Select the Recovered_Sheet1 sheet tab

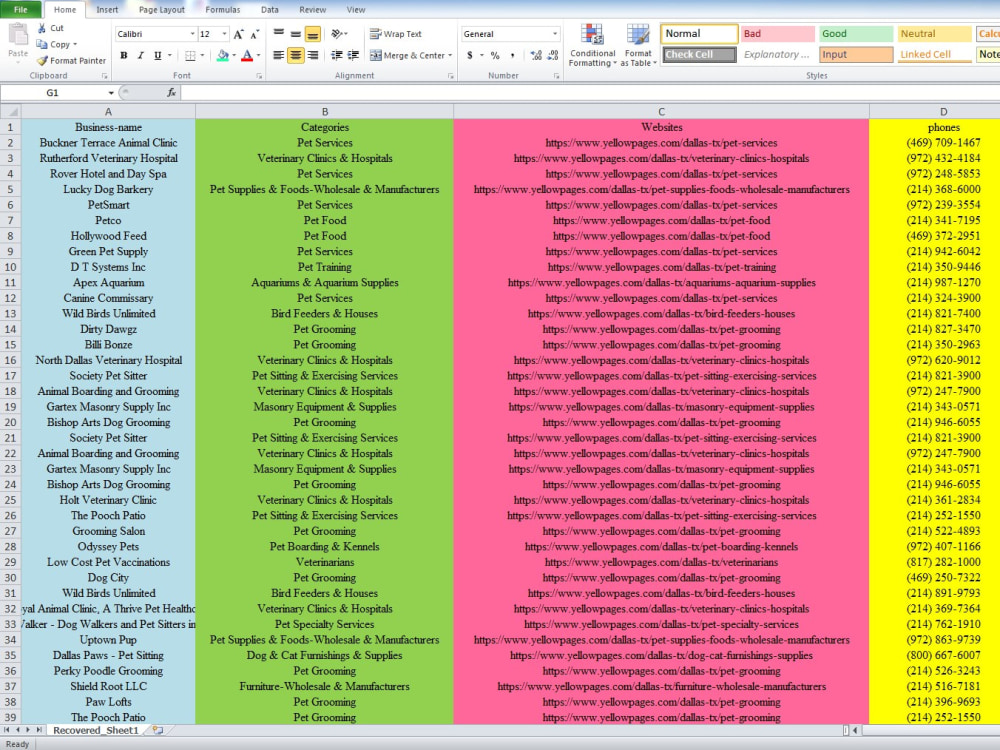(96, 730)
